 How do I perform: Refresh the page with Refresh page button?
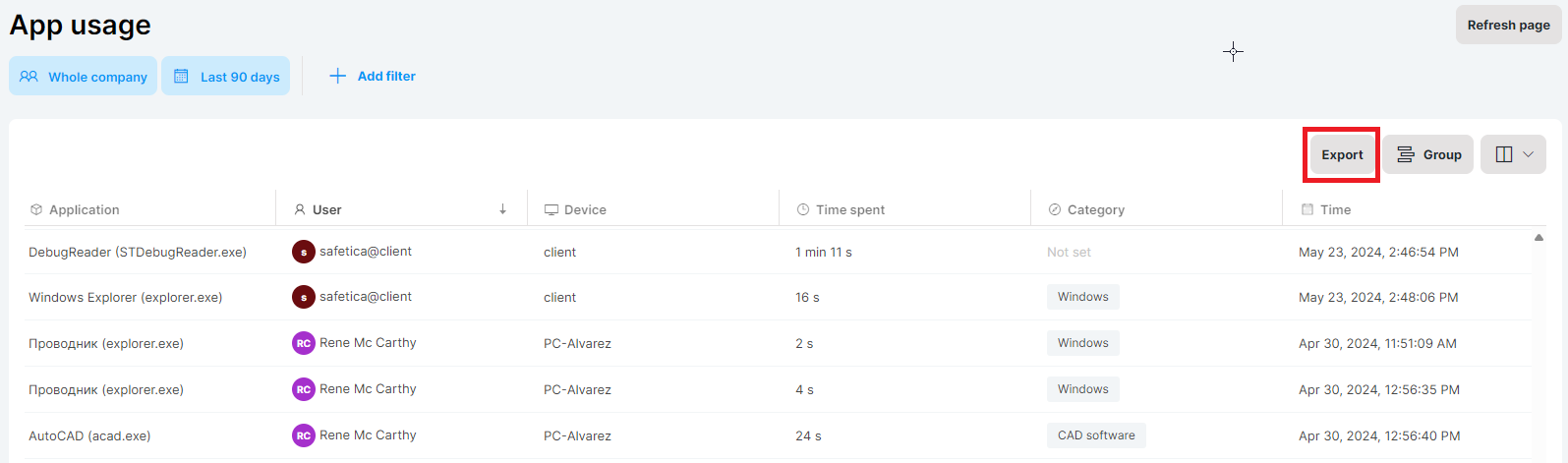coord(1509,25)
